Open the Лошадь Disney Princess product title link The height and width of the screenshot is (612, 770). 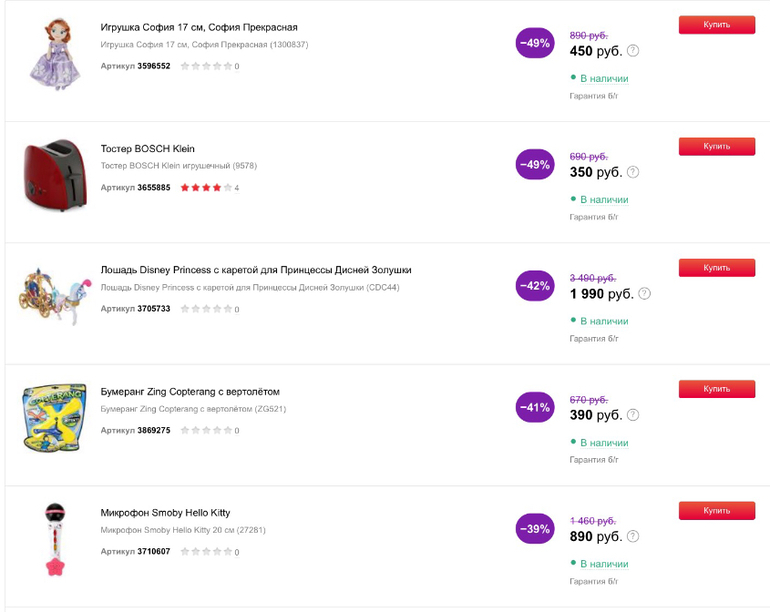pyautogui.click(x=256, y=270)
